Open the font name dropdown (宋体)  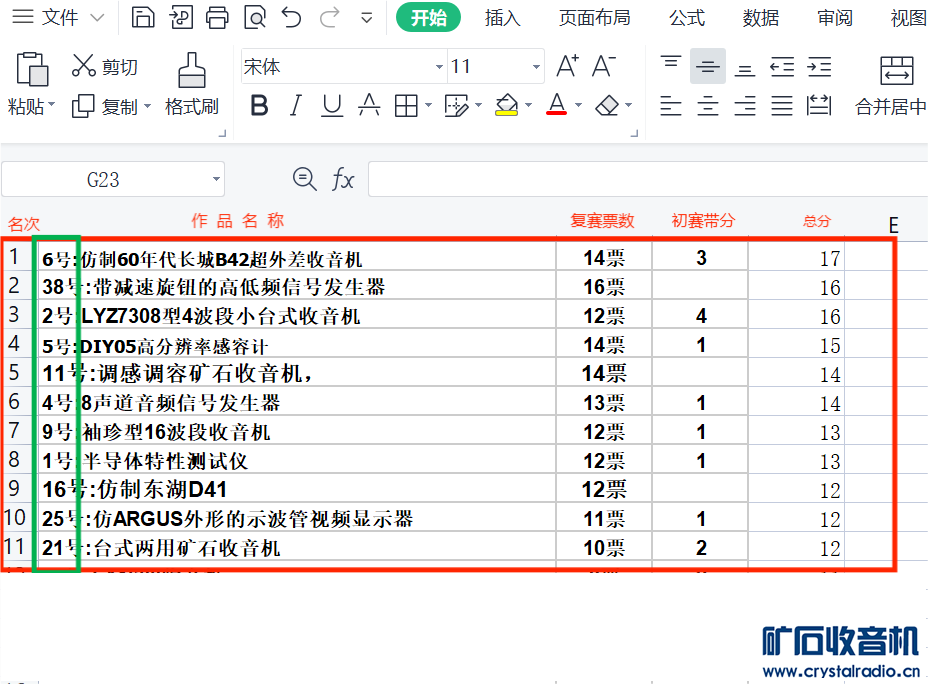pos(439,67)
